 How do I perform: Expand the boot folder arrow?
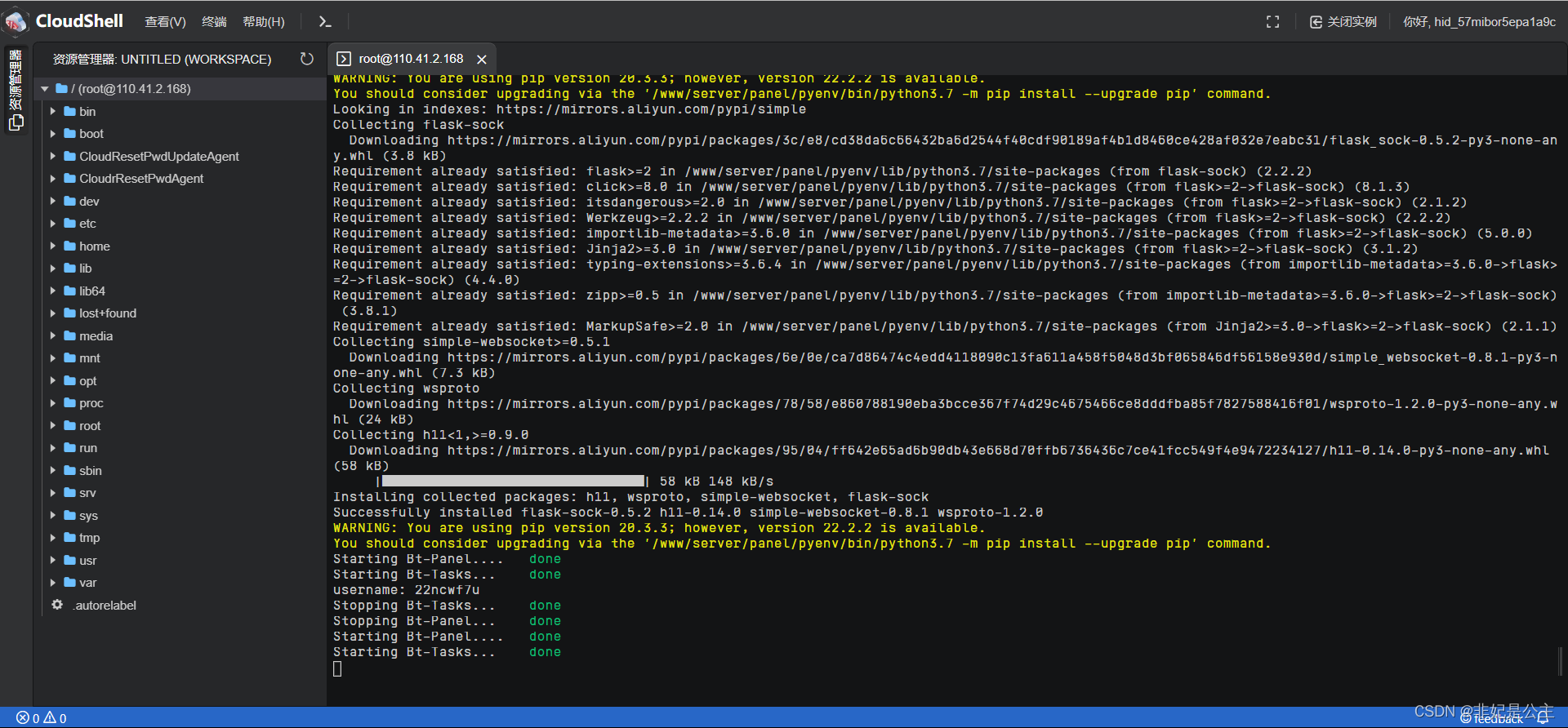[53, 134]
